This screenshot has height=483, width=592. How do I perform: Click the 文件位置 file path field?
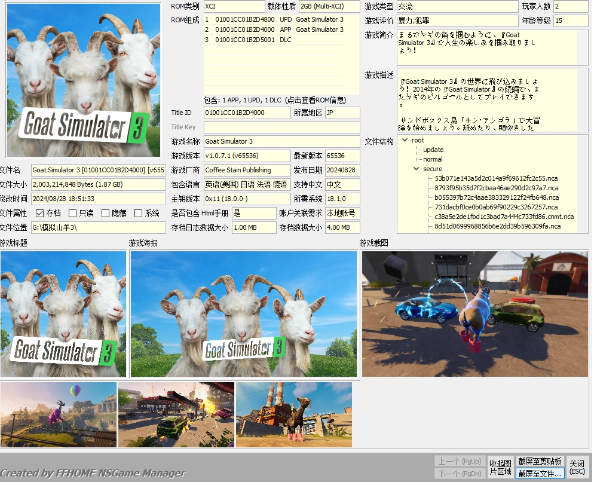click(x=98, y=227)
